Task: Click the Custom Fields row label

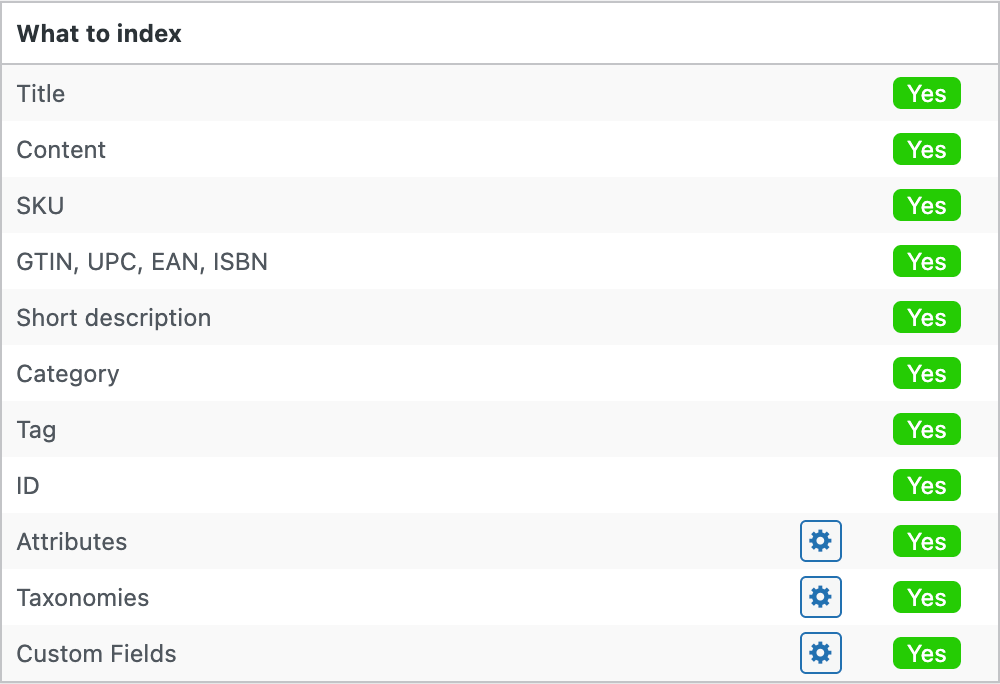Action: (96, 654)
